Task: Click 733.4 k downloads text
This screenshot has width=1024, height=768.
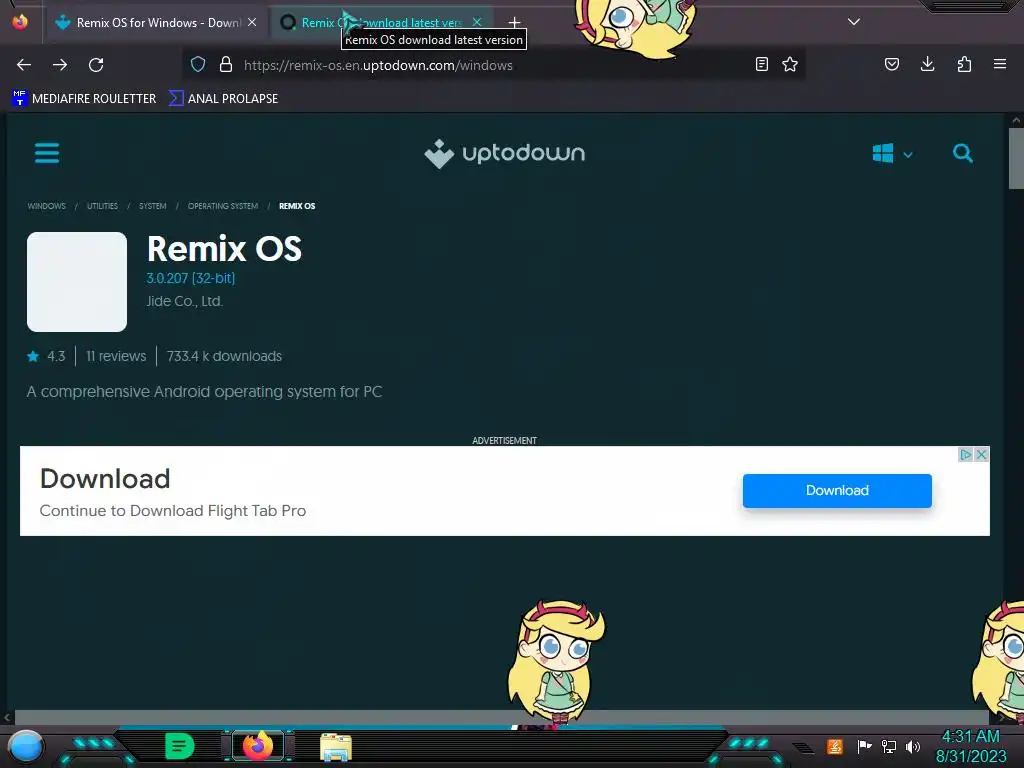Action: 224,357
